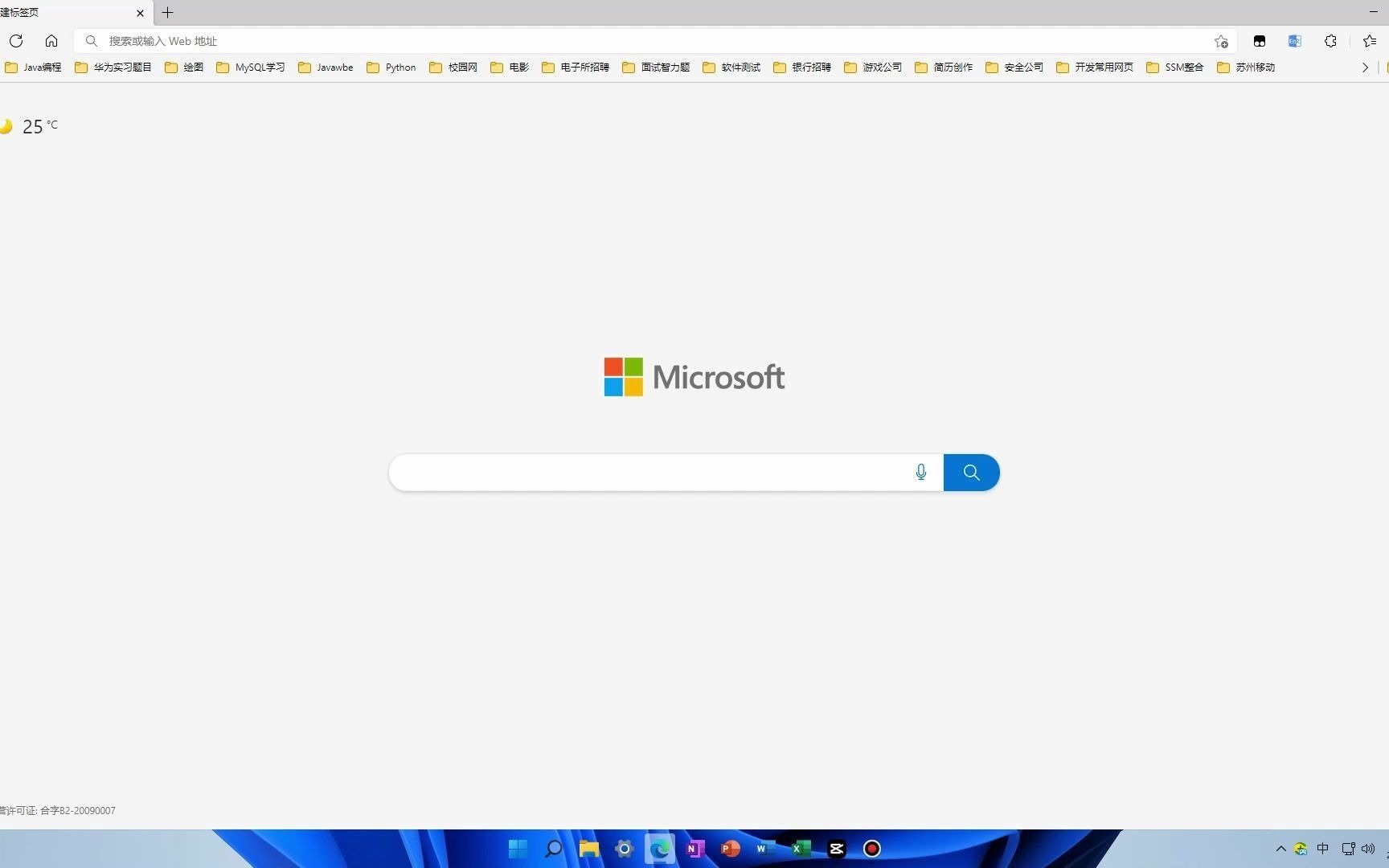Open the 面试智力题 bookmarks folder
The width and height of the screenshot is (1389, 868).
656,68
